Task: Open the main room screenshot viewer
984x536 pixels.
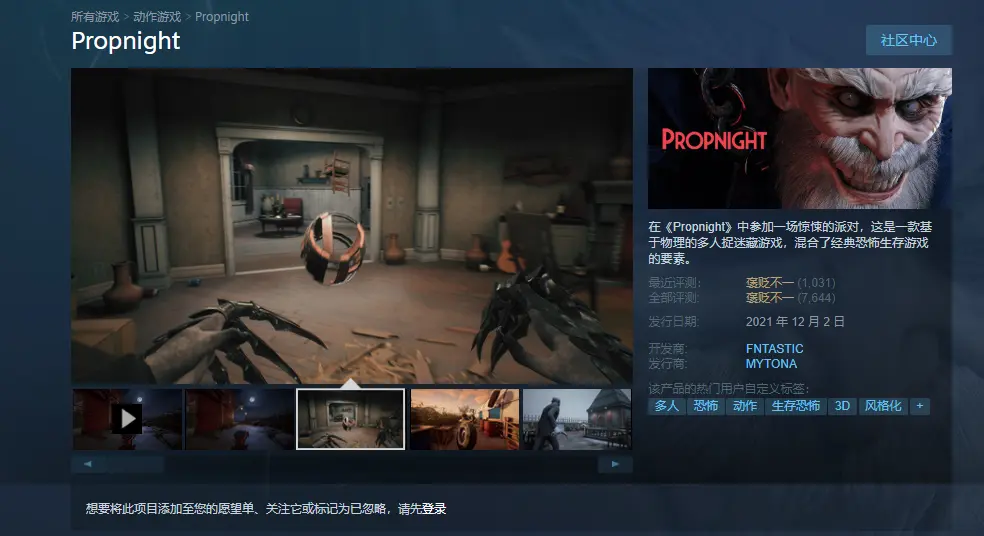Action: [x=351, y=226]
